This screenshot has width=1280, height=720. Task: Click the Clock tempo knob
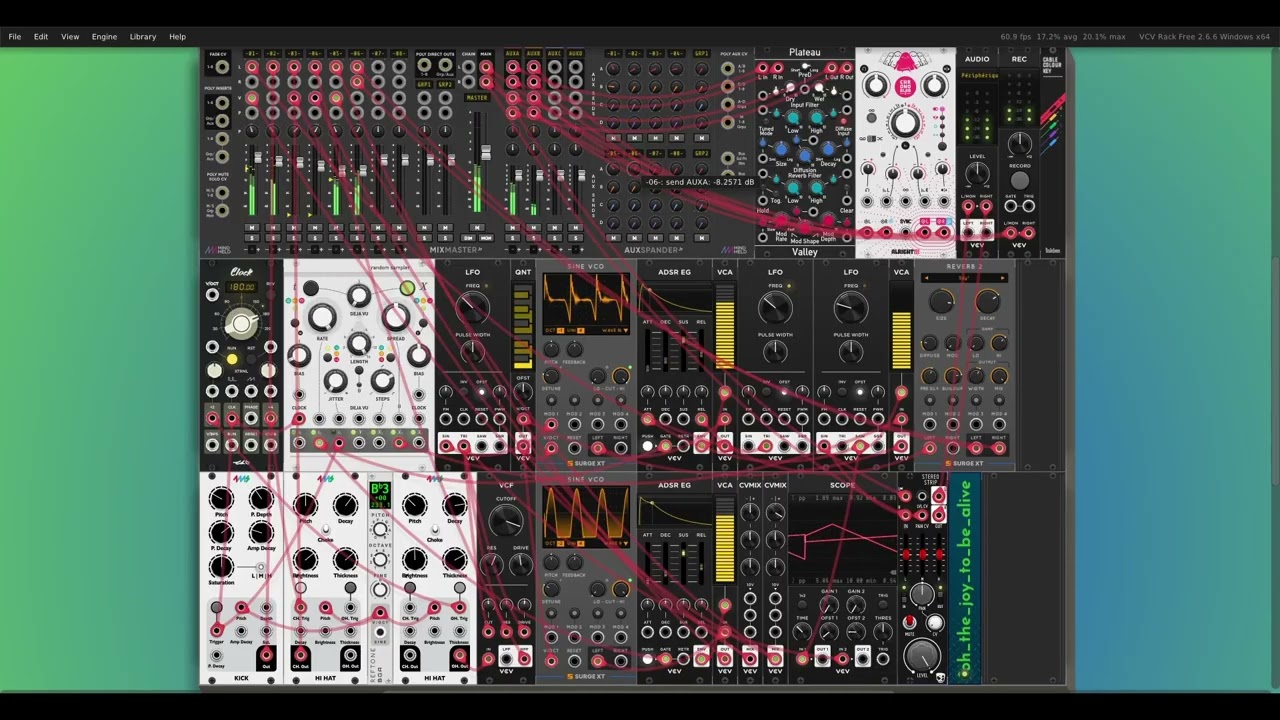click(x=241, y=324)
